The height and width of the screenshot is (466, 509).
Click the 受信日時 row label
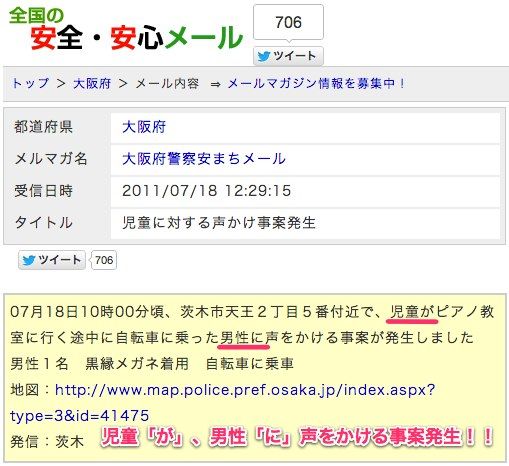click(43, 191)
